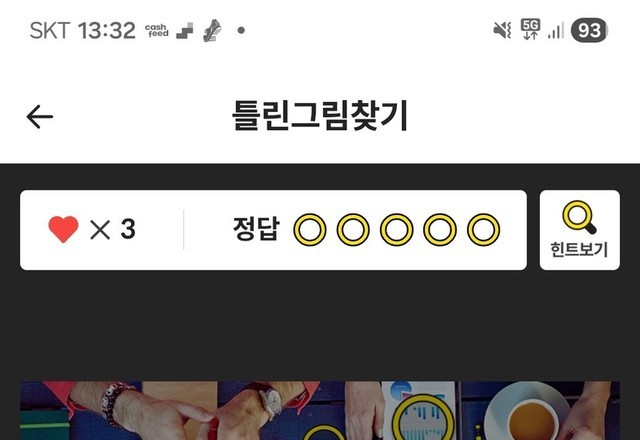This screenshot has width=640, height=440.
Task: Tap the staircase app notification icon
Action: (184, 31)
